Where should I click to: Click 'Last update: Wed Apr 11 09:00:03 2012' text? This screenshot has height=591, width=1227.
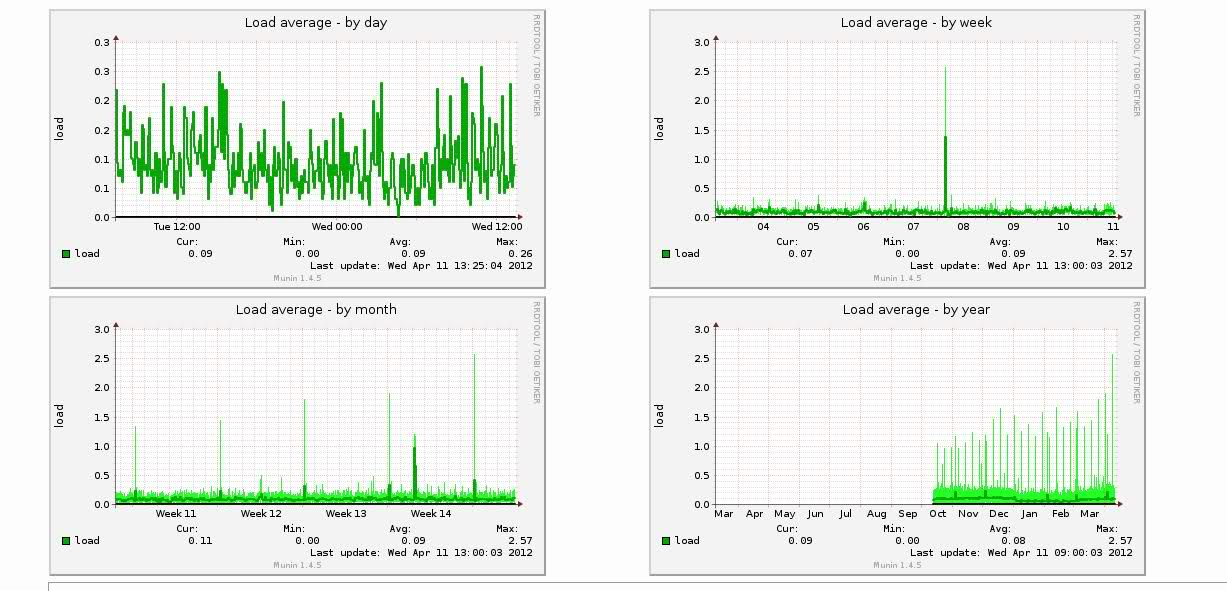point(1021,553)
